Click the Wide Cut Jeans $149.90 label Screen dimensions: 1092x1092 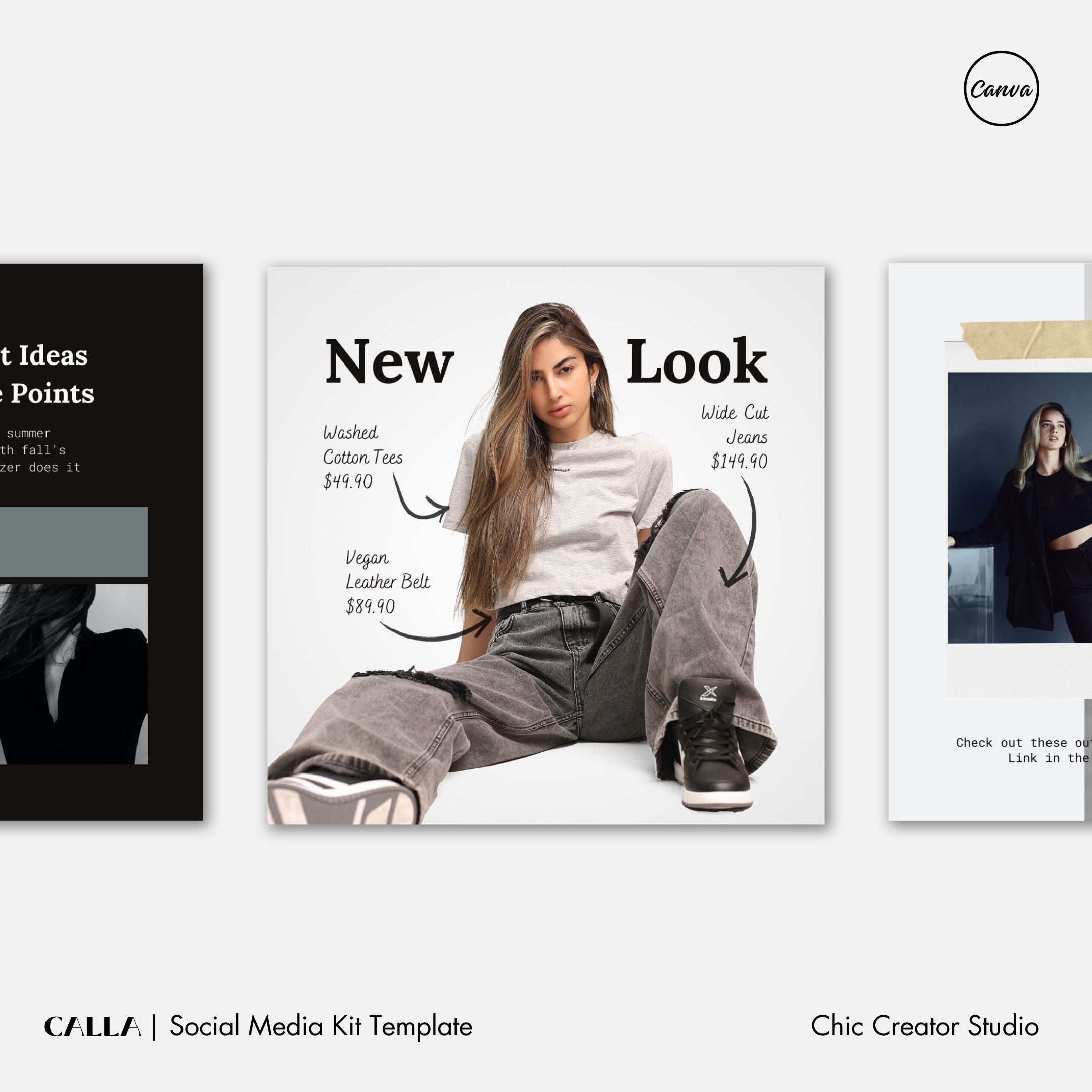(736, 437)
